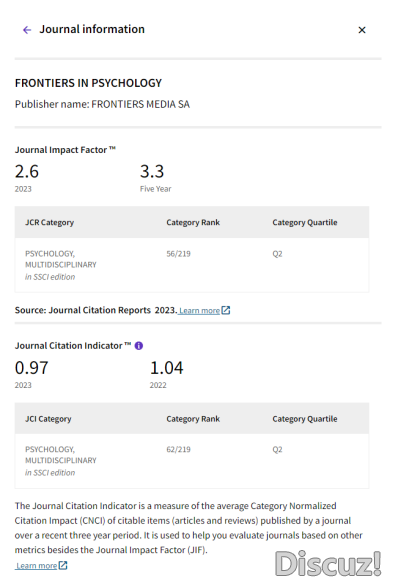Click the Journal Impact Factor heading

(65, 150)
